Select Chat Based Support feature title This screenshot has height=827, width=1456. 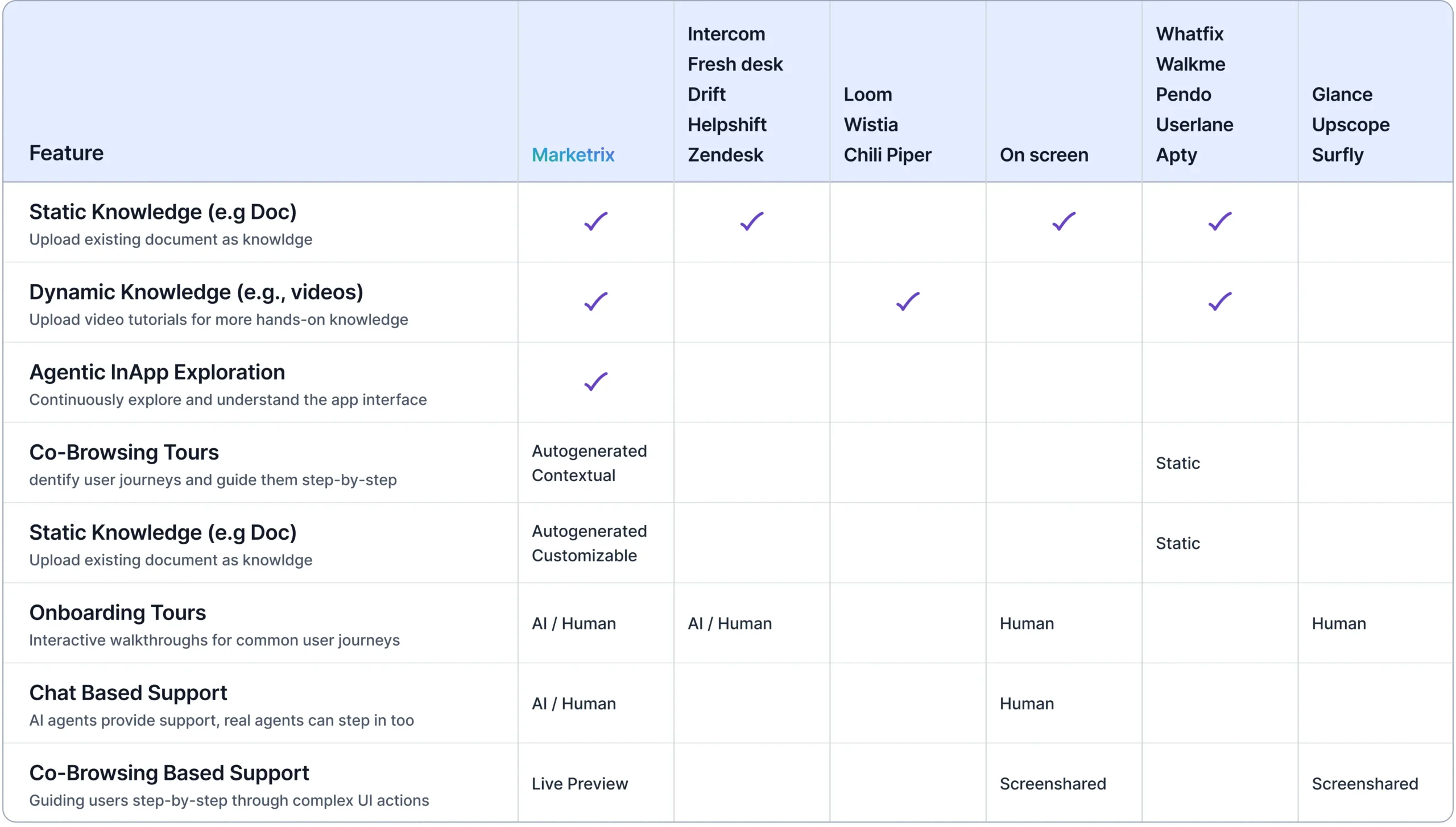(128, 693)
